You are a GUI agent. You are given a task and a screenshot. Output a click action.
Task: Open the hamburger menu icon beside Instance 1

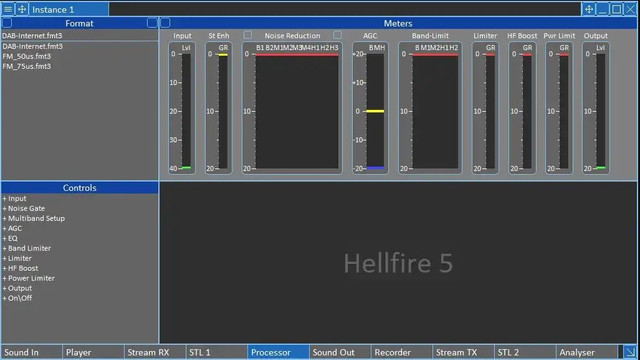click(8, 9)
